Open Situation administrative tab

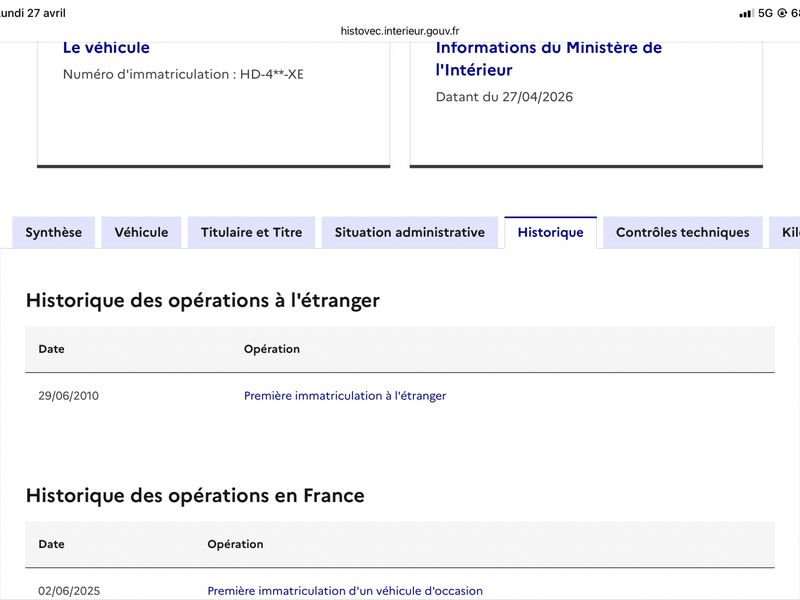(x=410, y=233)
